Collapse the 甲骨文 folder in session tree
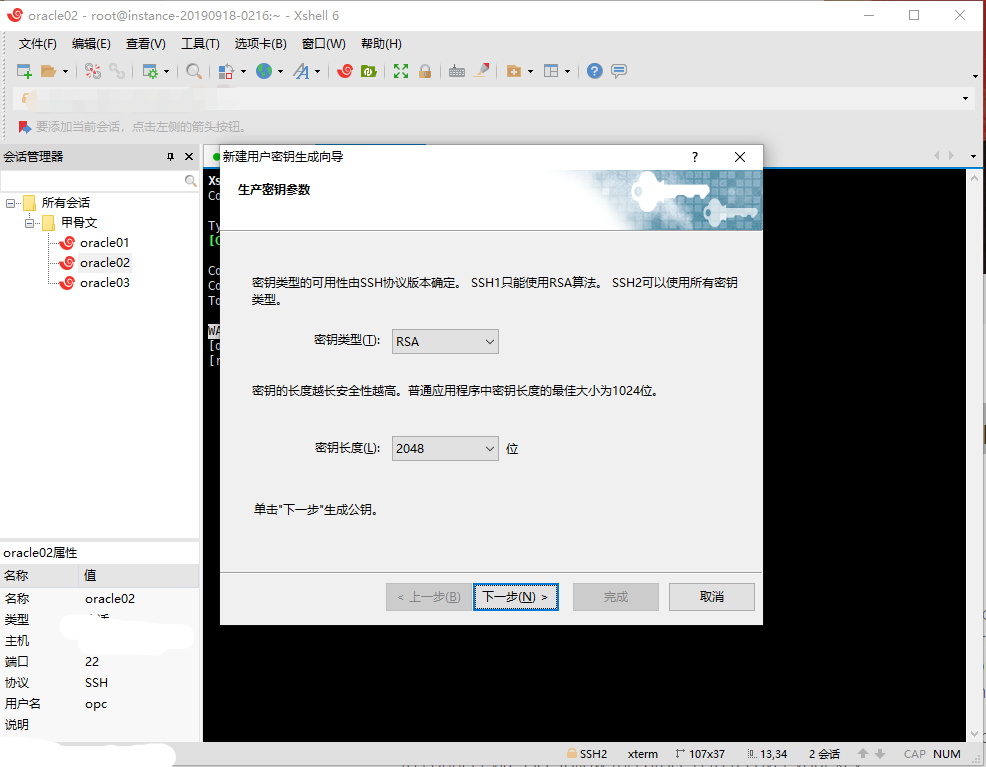The image size is (986, 767). 29,222
